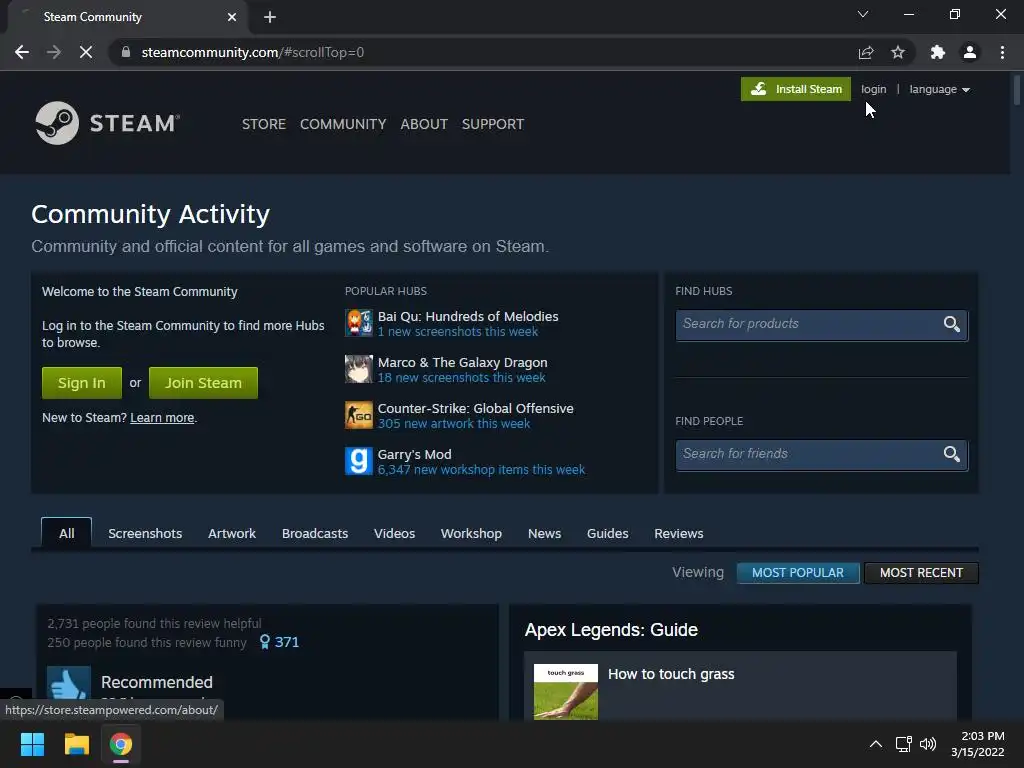
Task: Open 305 new artwork this week link
Action: pyautogui.click(x=454, y=424)
